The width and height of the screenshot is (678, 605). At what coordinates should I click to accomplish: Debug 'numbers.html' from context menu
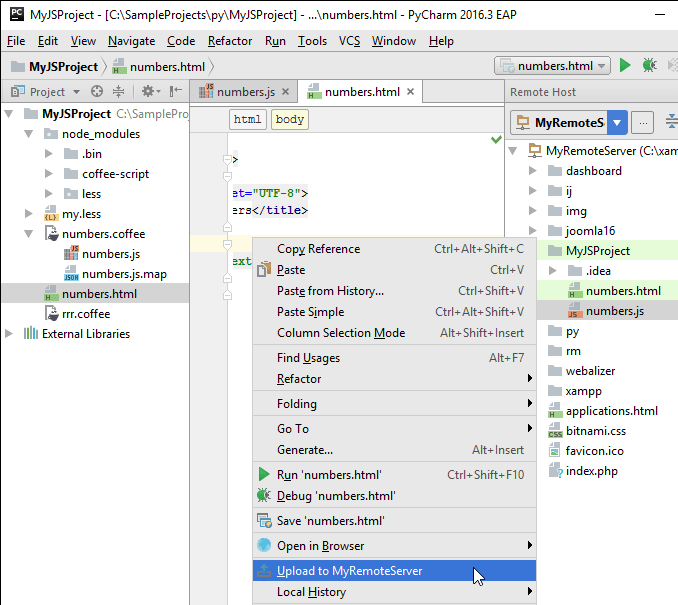coord(394,496)
